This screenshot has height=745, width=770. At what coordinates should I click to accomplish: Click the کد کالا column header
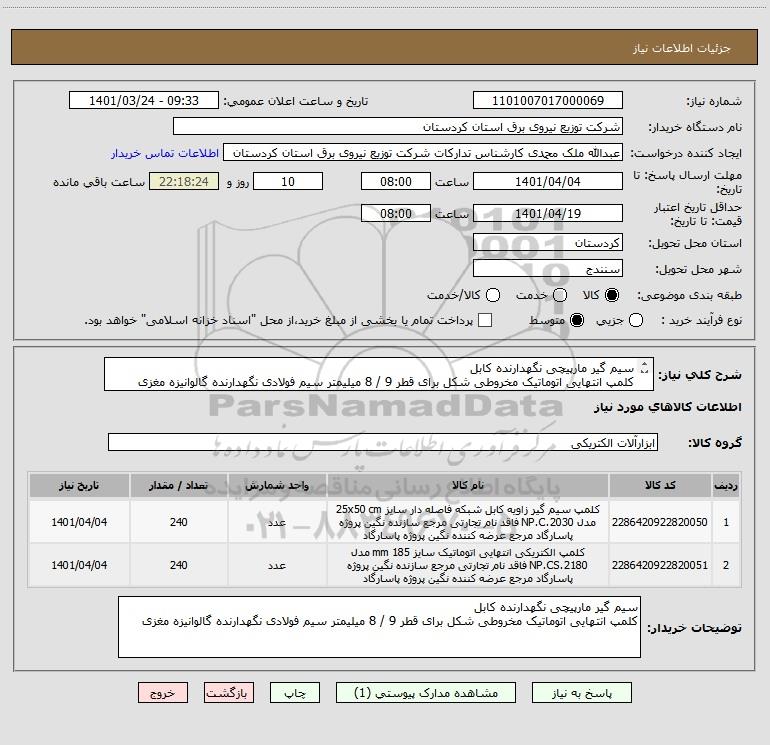pos(660,485)
